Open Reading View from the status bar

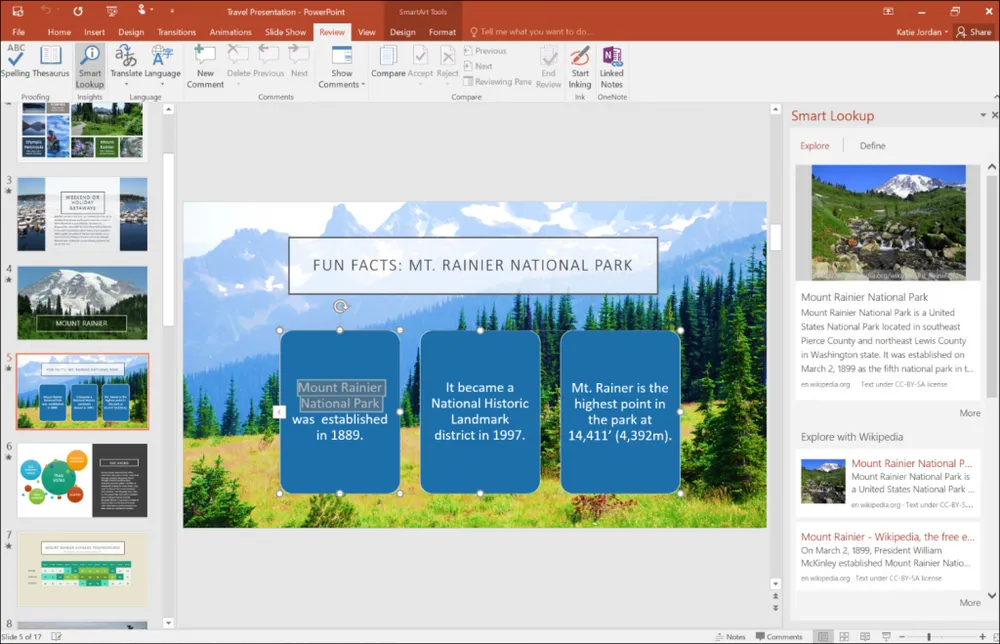[x=866, y=634]
